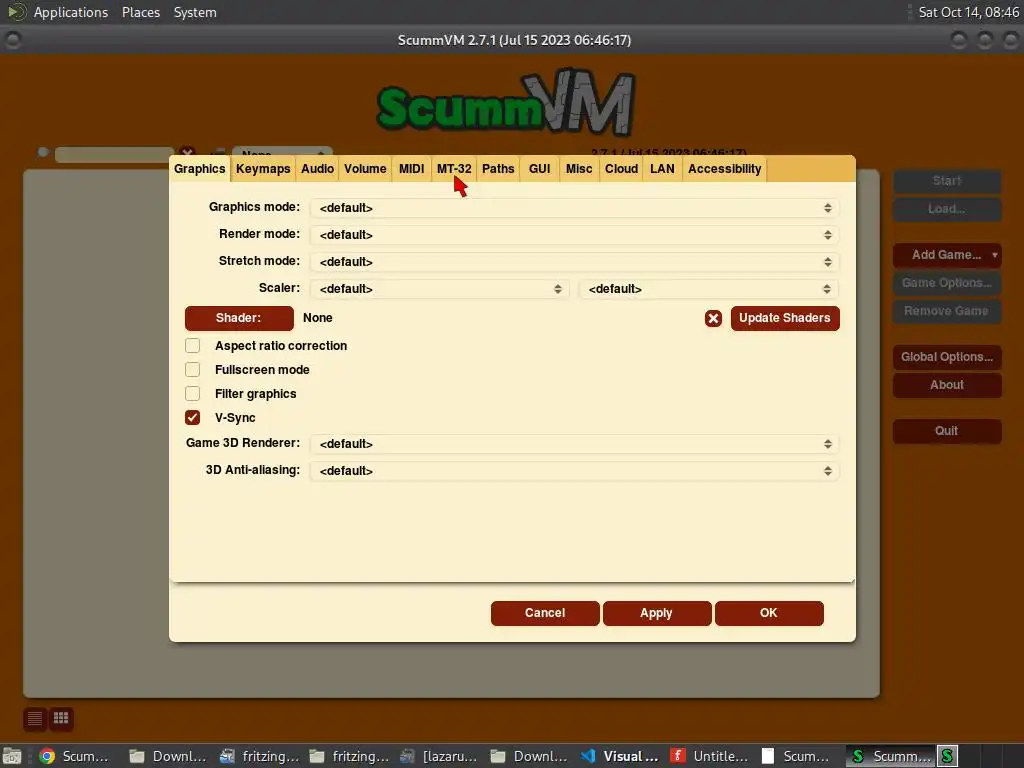Open the Applications menu

(71, 12)
